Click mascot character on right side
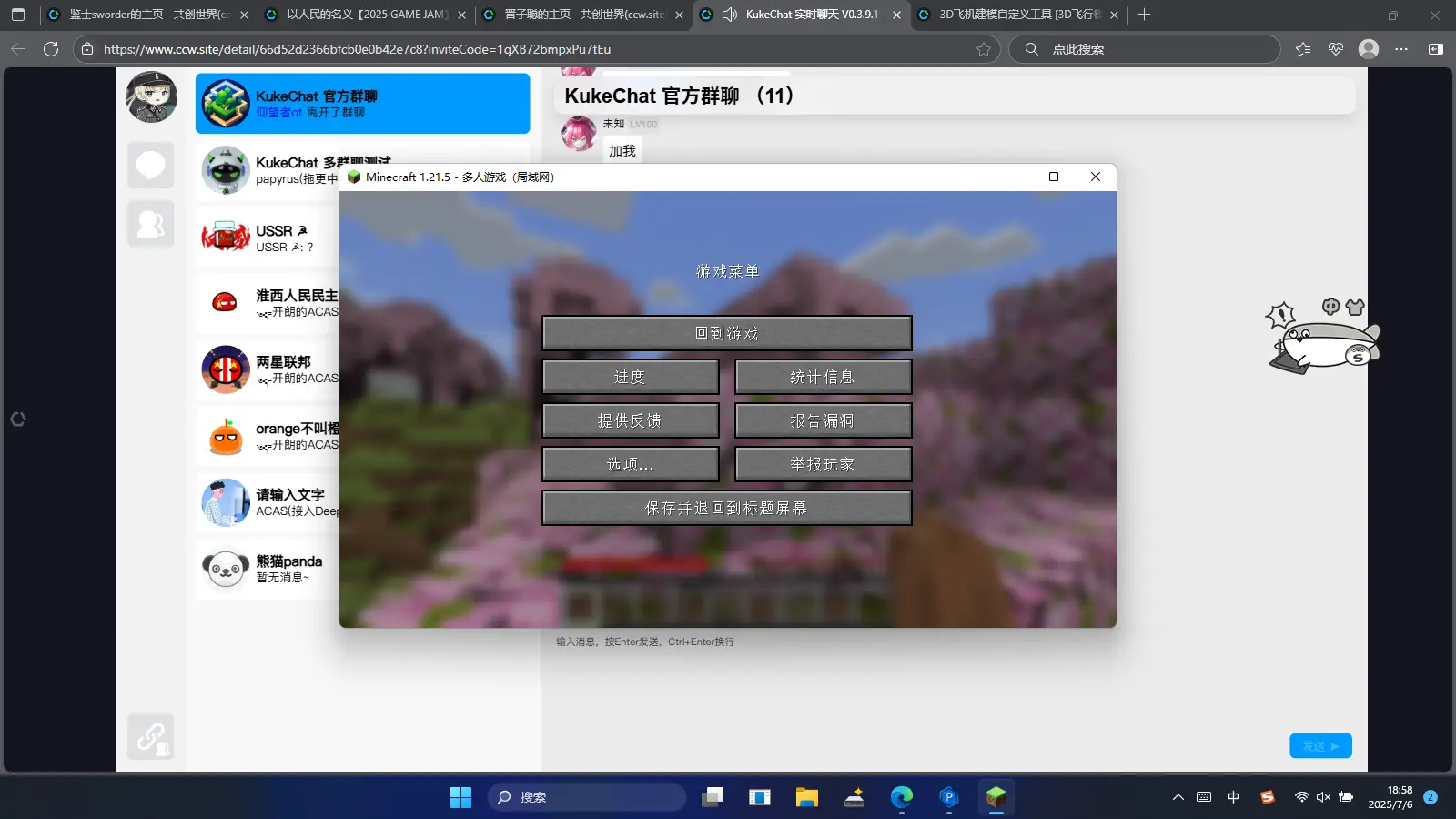Image resolution: width=1456 pixels, height=819 pixels. (x=1324, y=346)
